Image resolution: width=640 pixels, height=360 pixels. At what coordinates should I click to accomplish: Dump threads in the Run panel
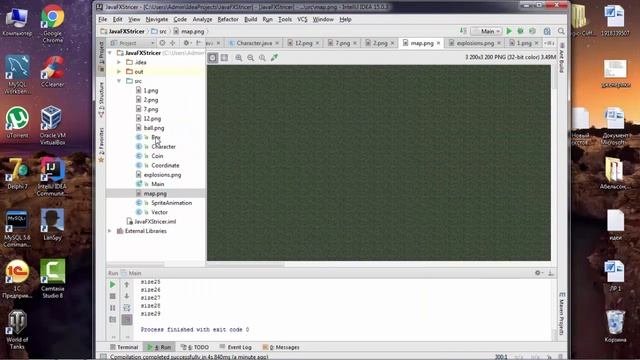pos(113,319)
